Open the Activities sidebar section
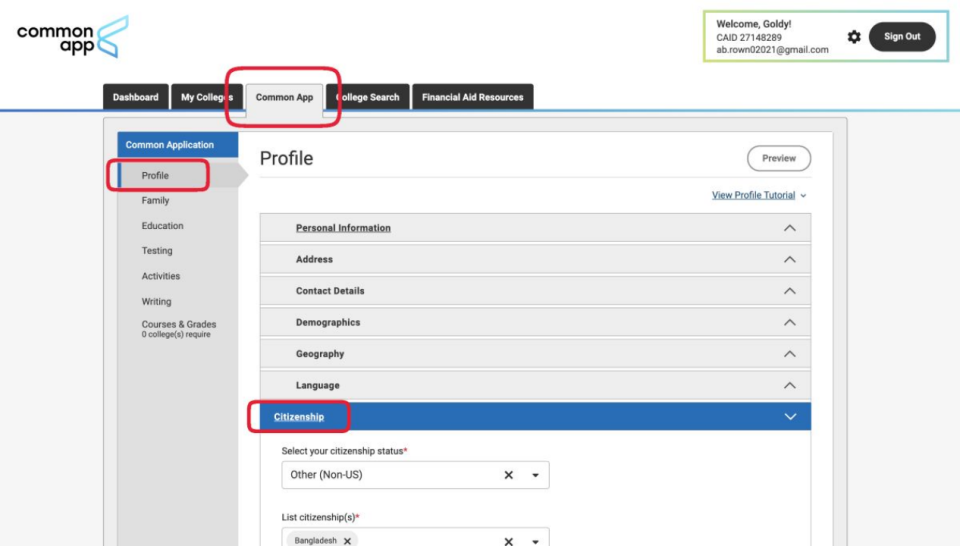This screenshot has height=546, width=960. [x=161, y=276]
